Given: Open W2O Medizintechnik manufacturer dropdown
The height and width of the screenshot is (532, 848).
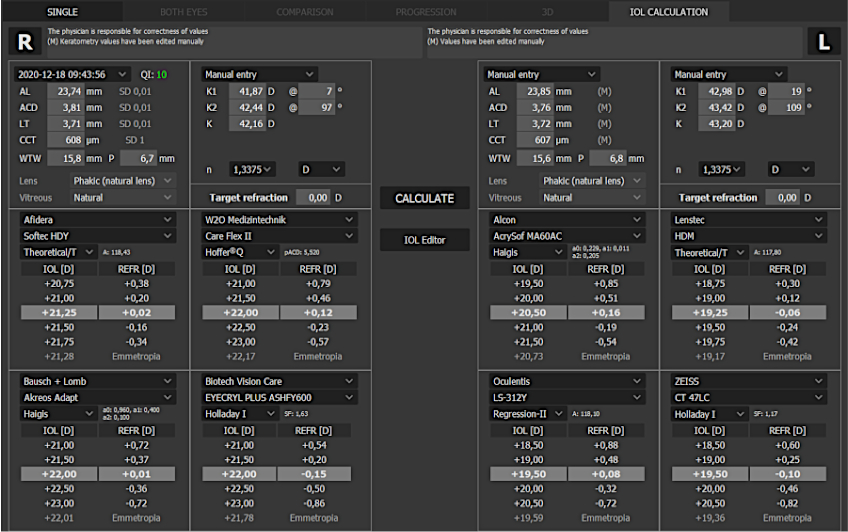Looking at the screenshot, I should tap(279, 220).
